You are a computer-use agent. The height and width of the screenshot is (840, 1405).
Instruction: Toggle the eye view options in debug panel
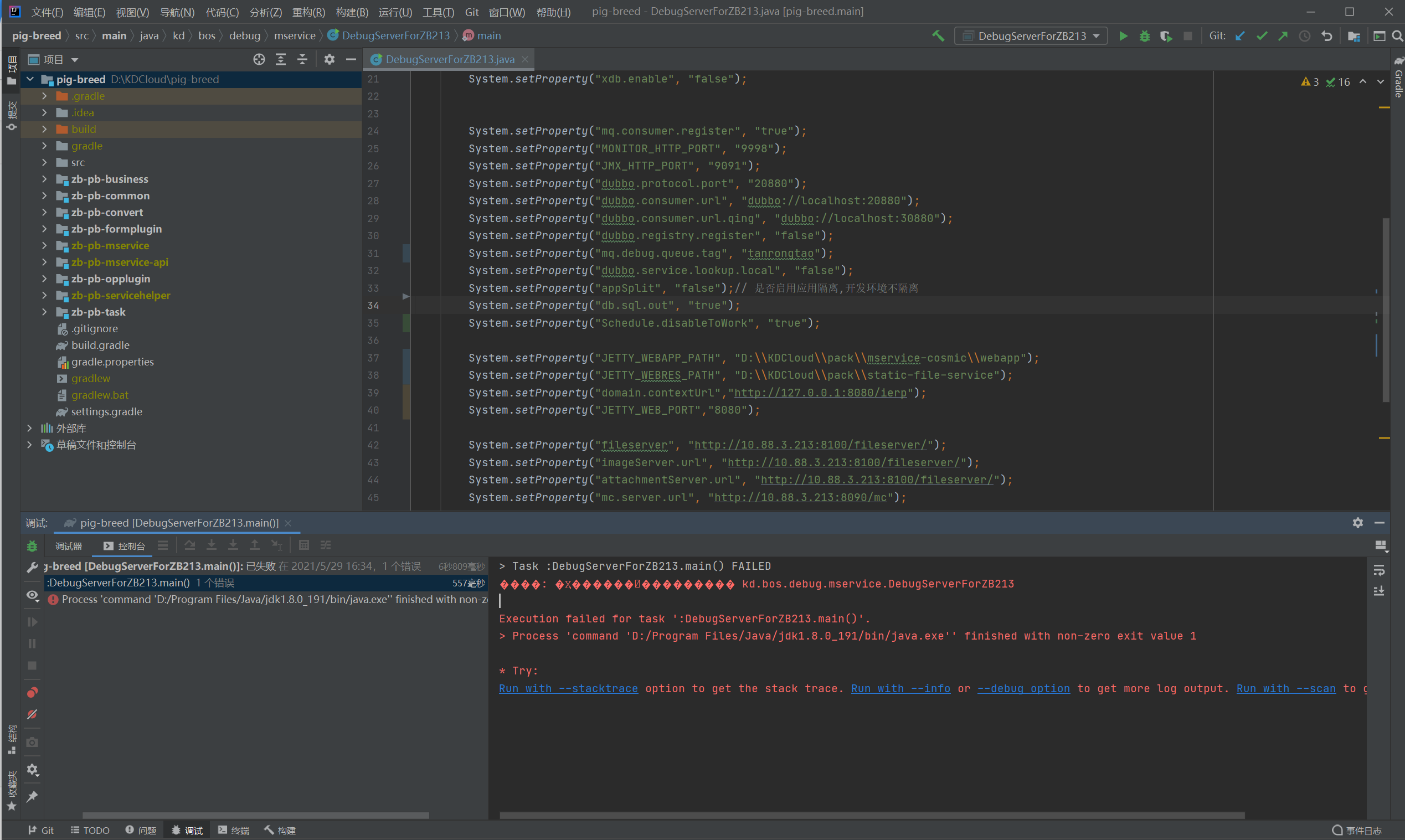32,595
